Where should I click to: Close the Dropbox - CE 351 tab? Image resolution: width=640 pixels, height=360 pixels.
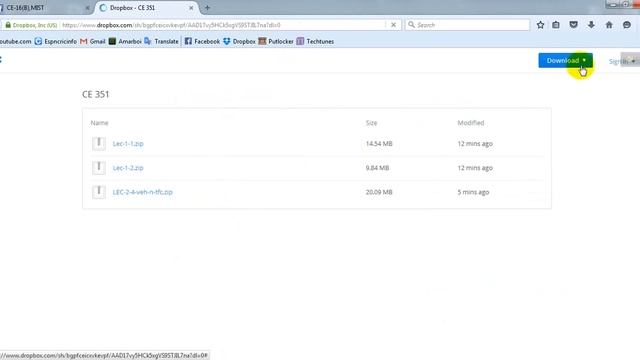(x=191, y=8)
